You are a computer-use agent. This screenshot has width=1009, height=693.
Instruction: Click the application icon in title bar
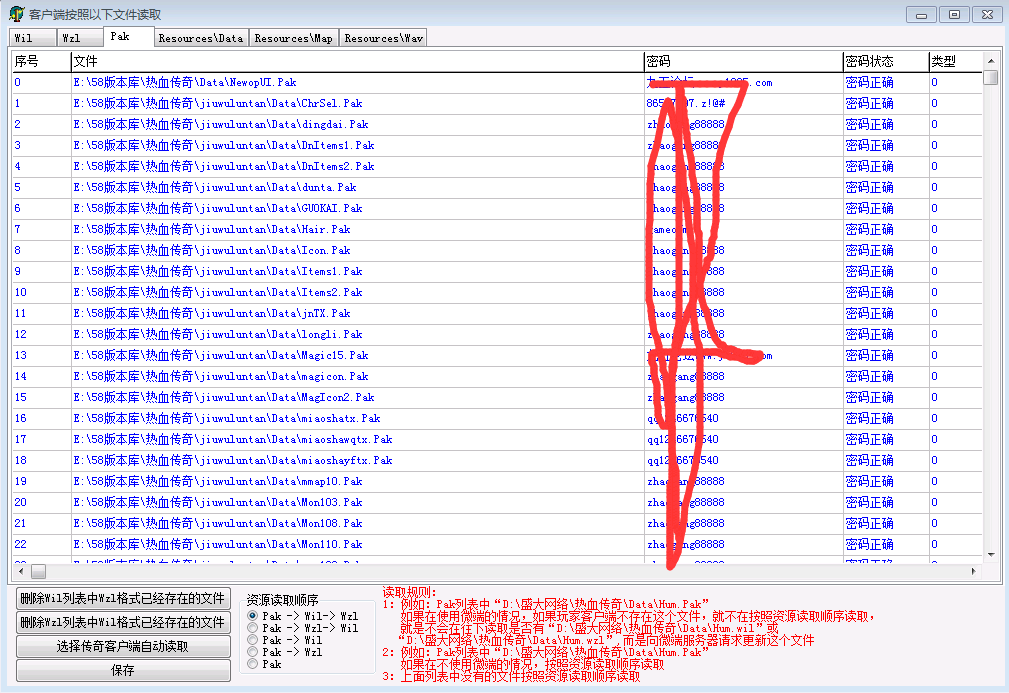point(16,14)
